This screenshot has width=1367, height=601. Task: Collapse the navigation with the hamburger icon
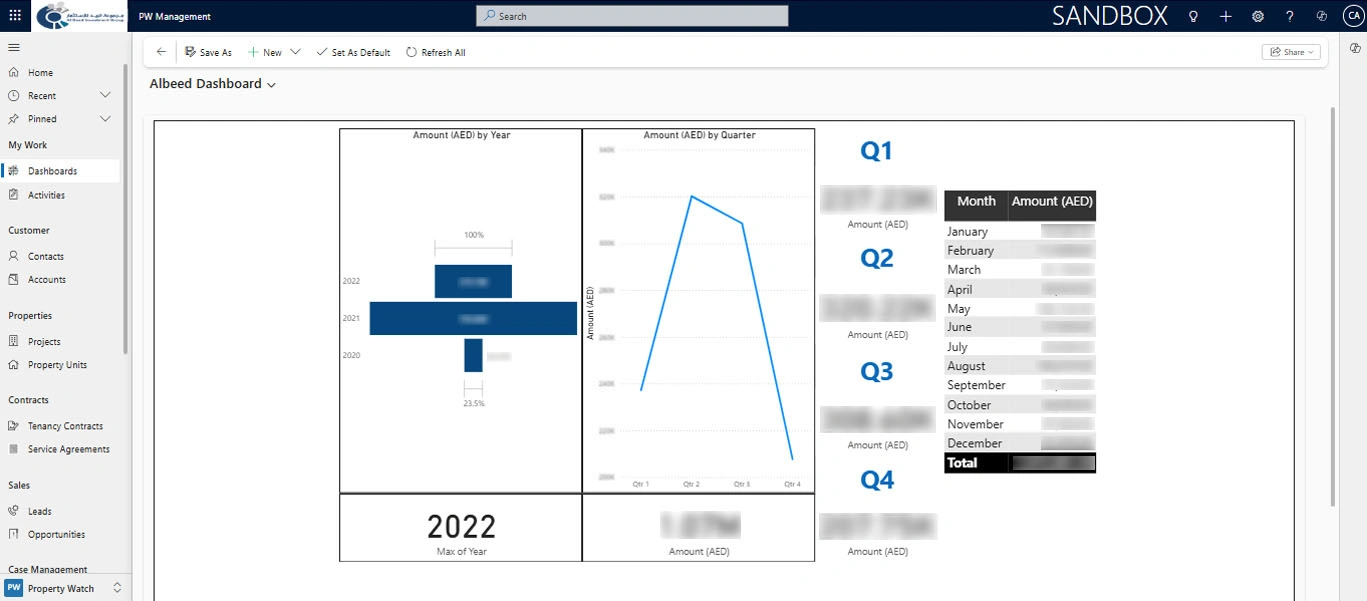click(x=14, y=46)
